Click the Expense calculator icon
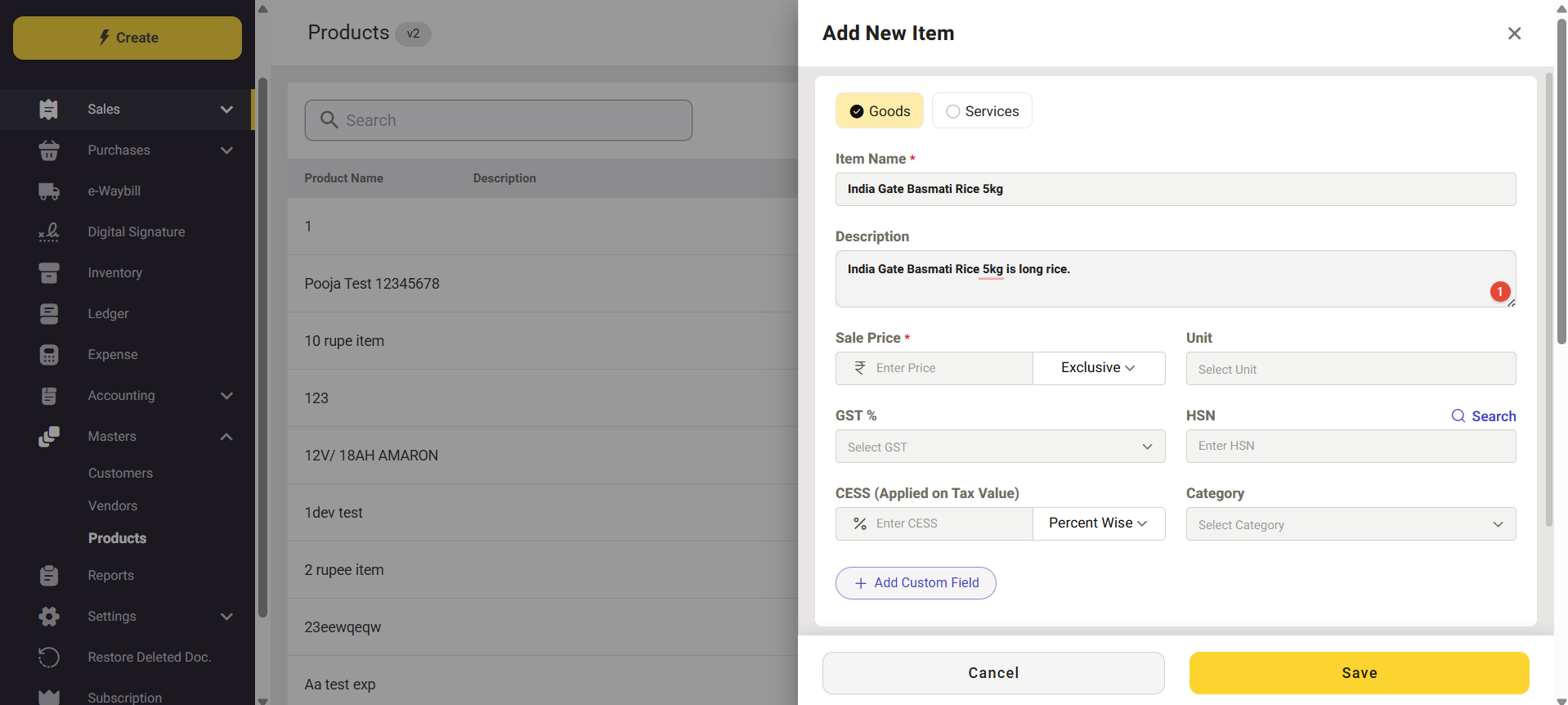1568x705 pixels. tap(49, 355)
